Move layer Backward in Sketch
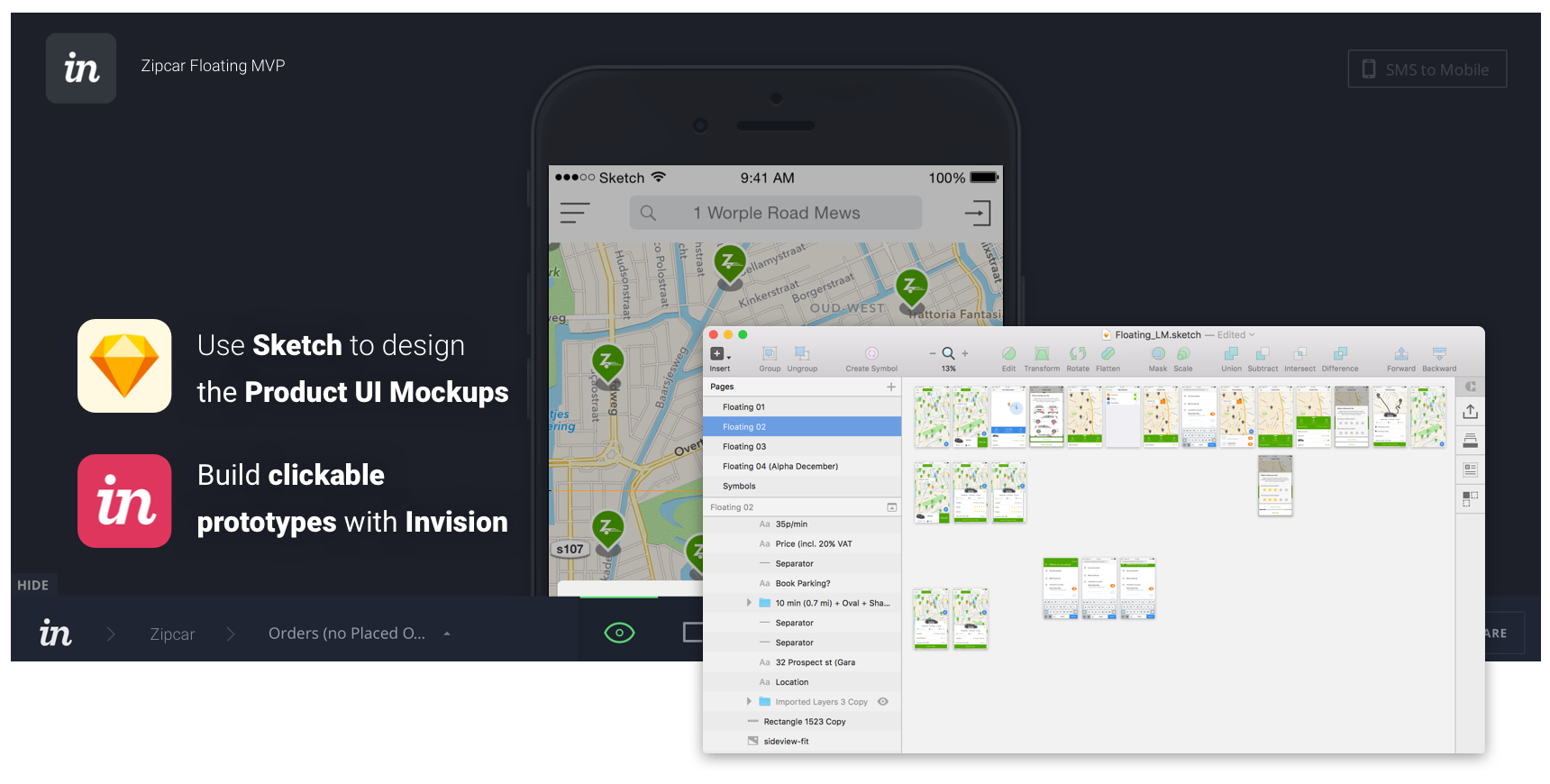This screenshot has width=1550, height=784. (x=1439, y=359)
